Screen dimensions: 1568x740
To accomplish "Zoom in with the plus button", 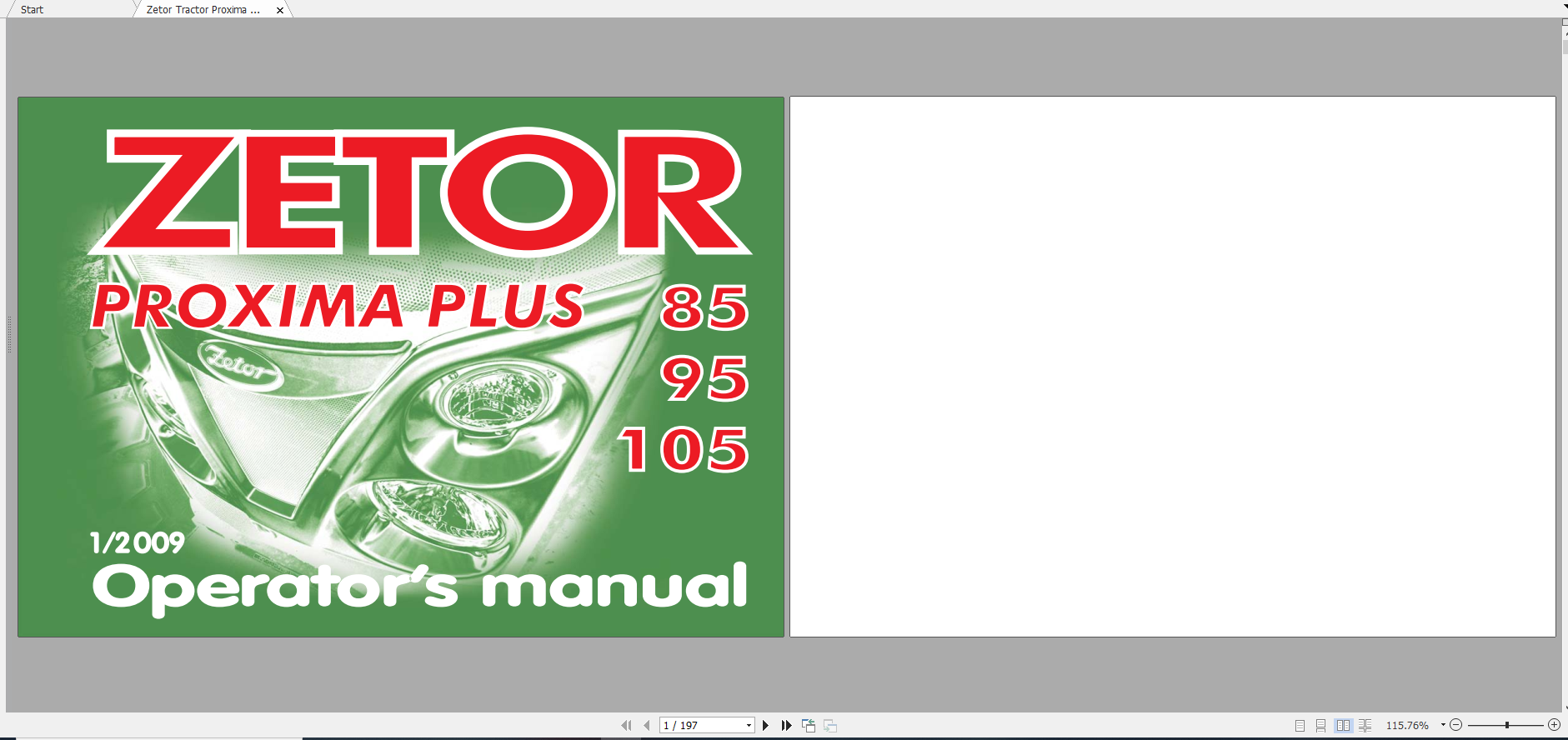I will pos(1554,725).
